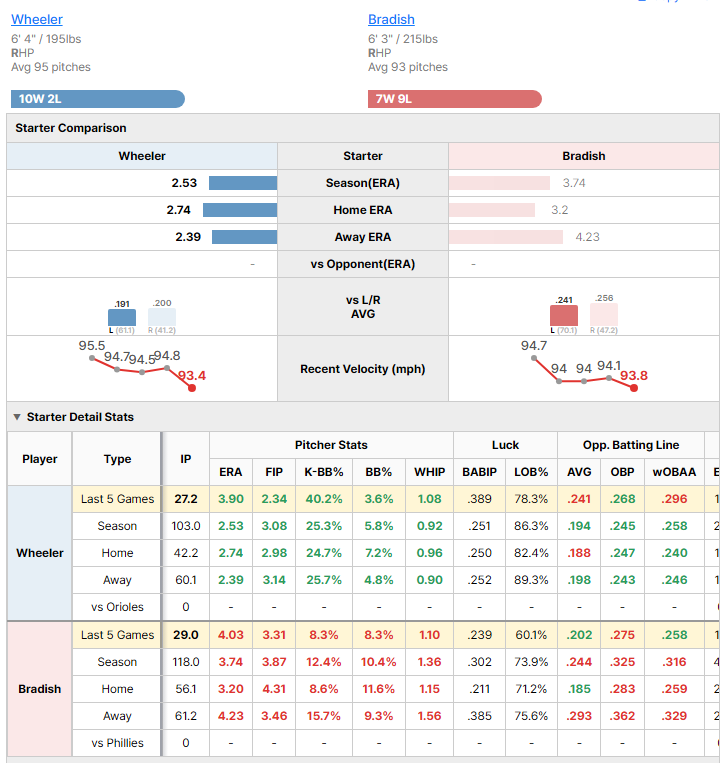Viewport: 726px width, 763px height.
Task: Click Bradish's away WHIP 1.56
Action: click(x=429, y=716)
